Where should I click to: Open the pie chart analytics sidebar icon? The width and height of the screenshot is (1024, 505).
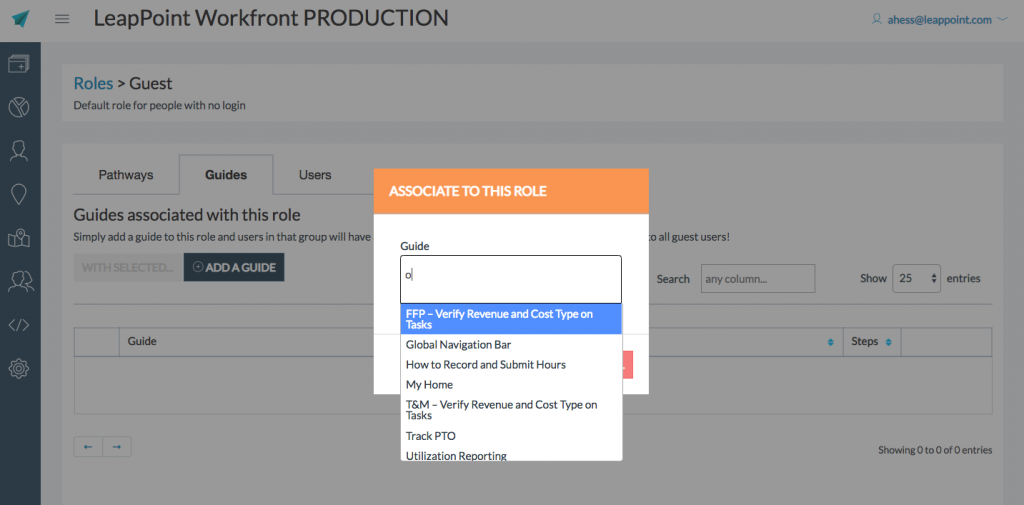19,106
